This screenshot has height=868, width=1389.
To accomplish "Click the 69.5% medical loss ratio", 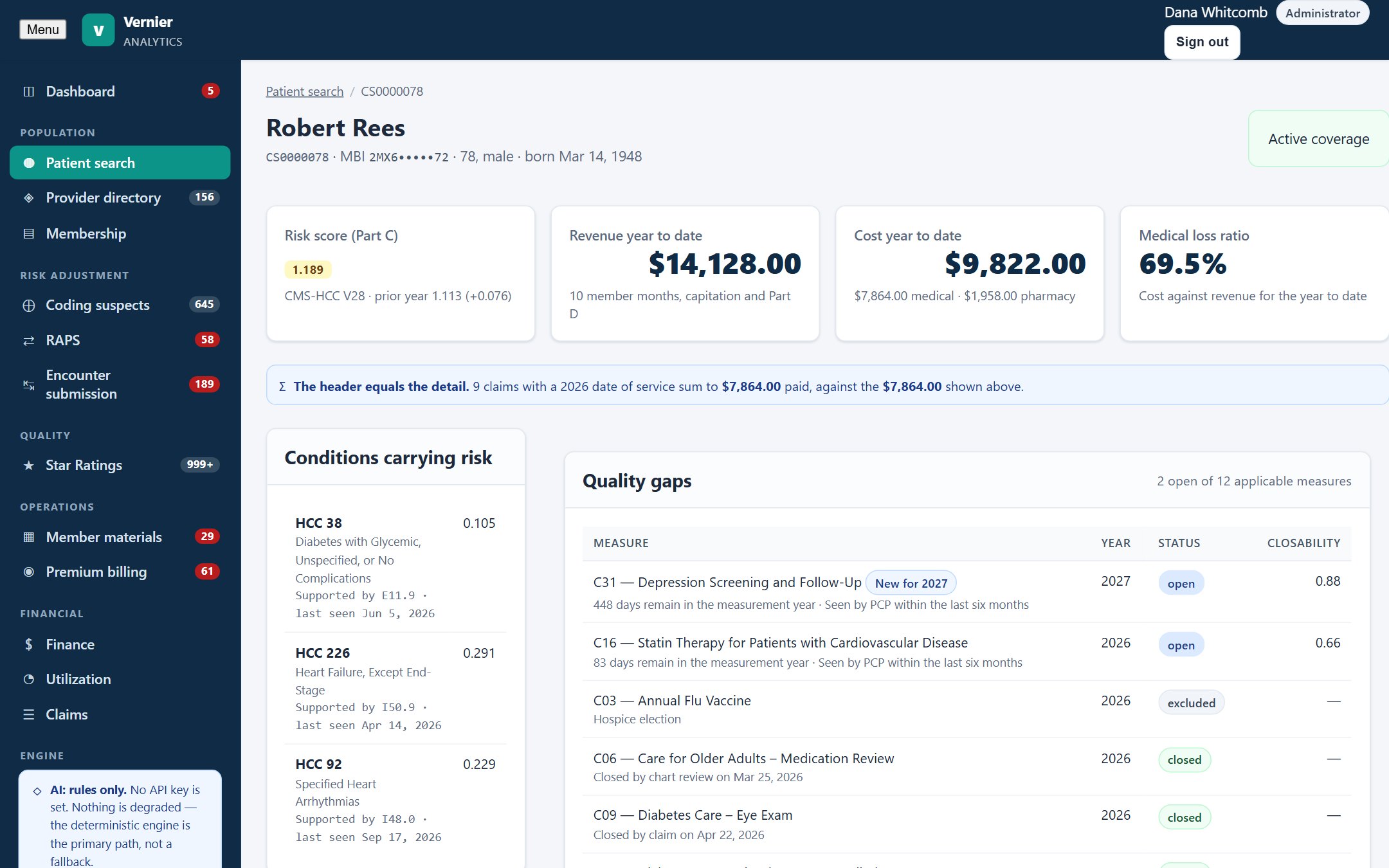I will tap(1183, 264).
